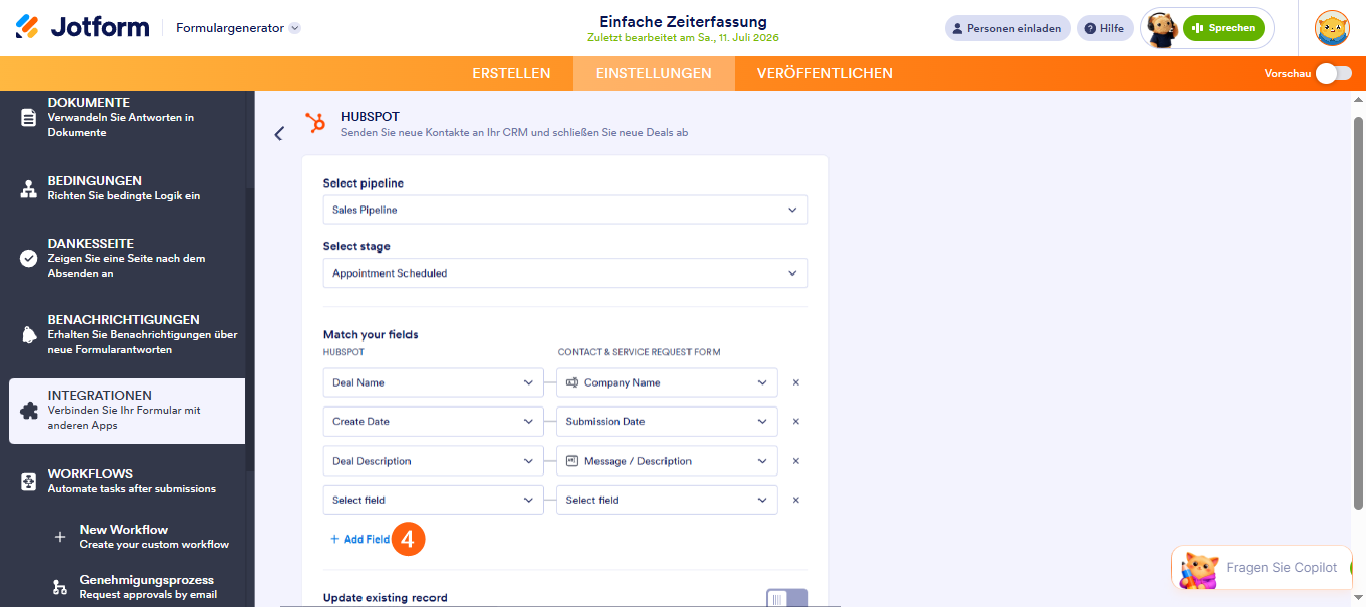Remove the Create Date field mapping
This screenshot has width=1366, height=607.
click(796, 421)
